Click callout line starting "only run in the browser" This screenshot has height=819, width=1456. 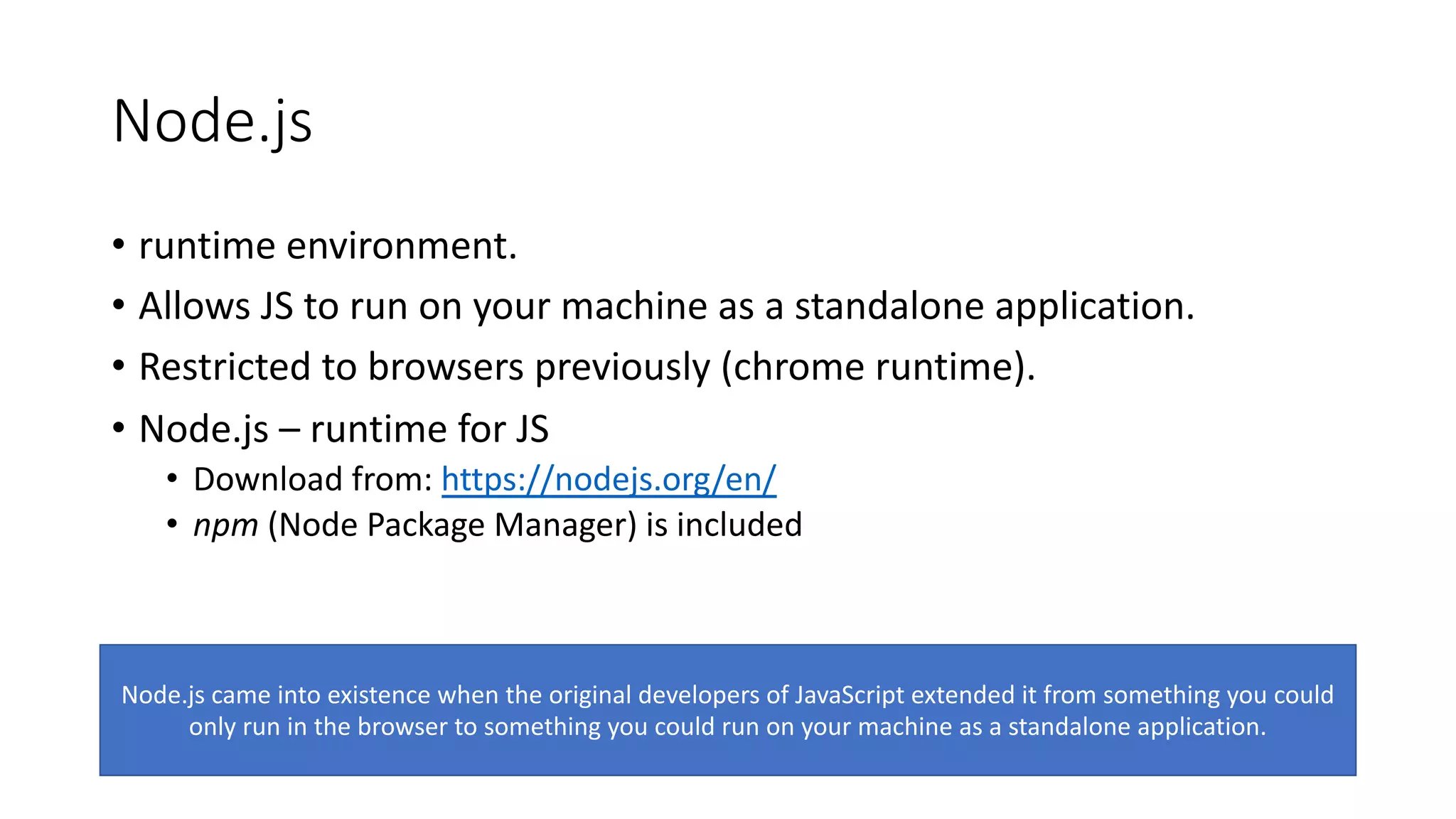point(727,727)
